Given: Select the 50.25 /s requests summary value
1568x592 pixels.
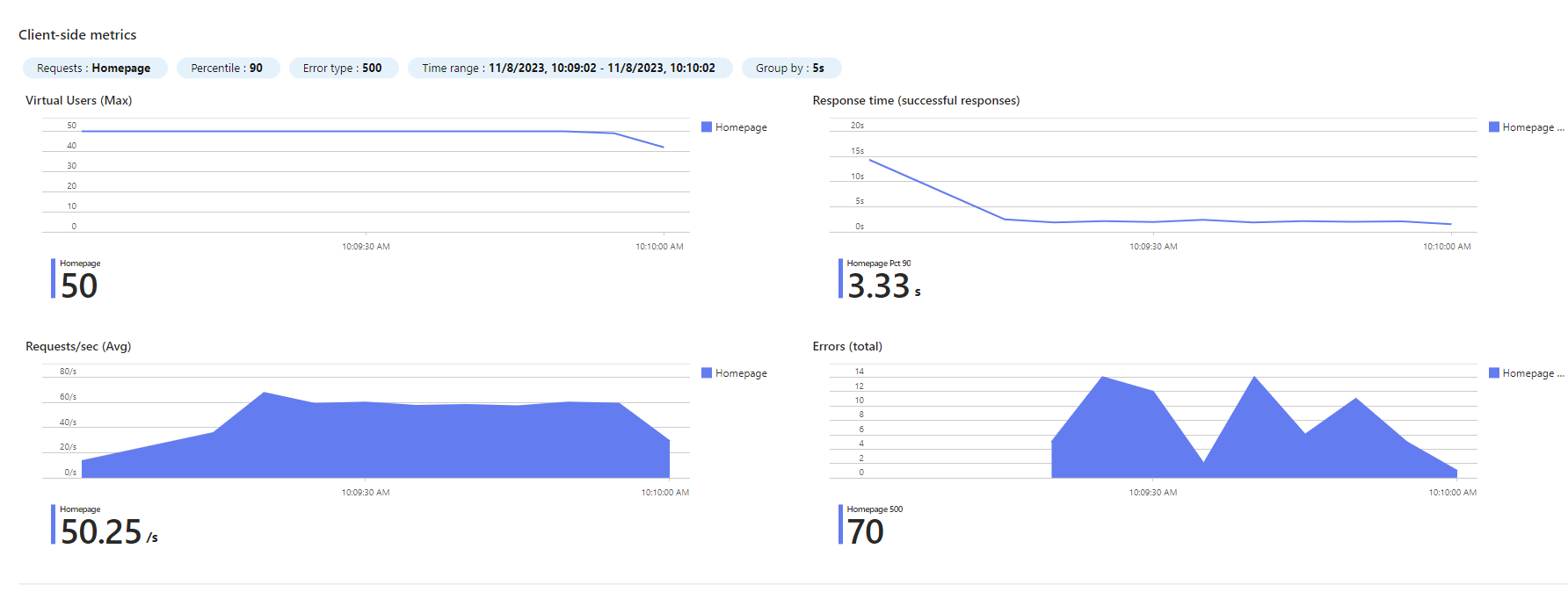Looking at the screenshot, I should pyautogui.click(x=109, y=532).
